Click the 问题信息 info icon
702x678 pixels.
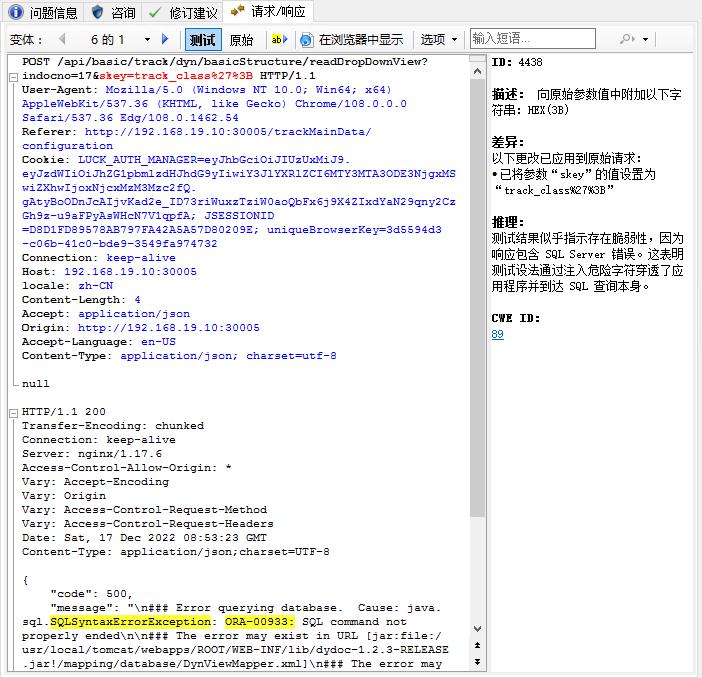tap(16, 12)
